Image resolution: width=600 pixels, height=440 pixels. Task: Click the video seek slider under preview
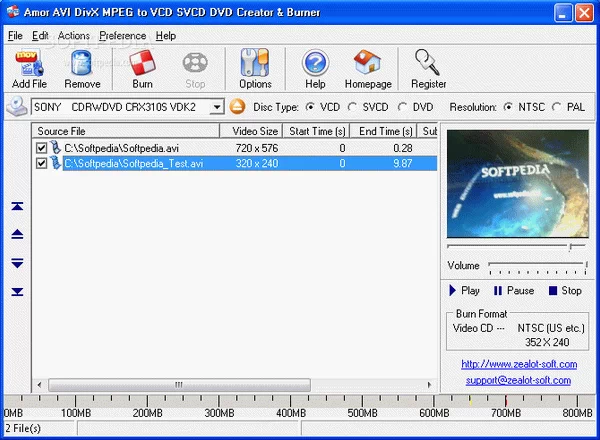(x=516, y=246)
